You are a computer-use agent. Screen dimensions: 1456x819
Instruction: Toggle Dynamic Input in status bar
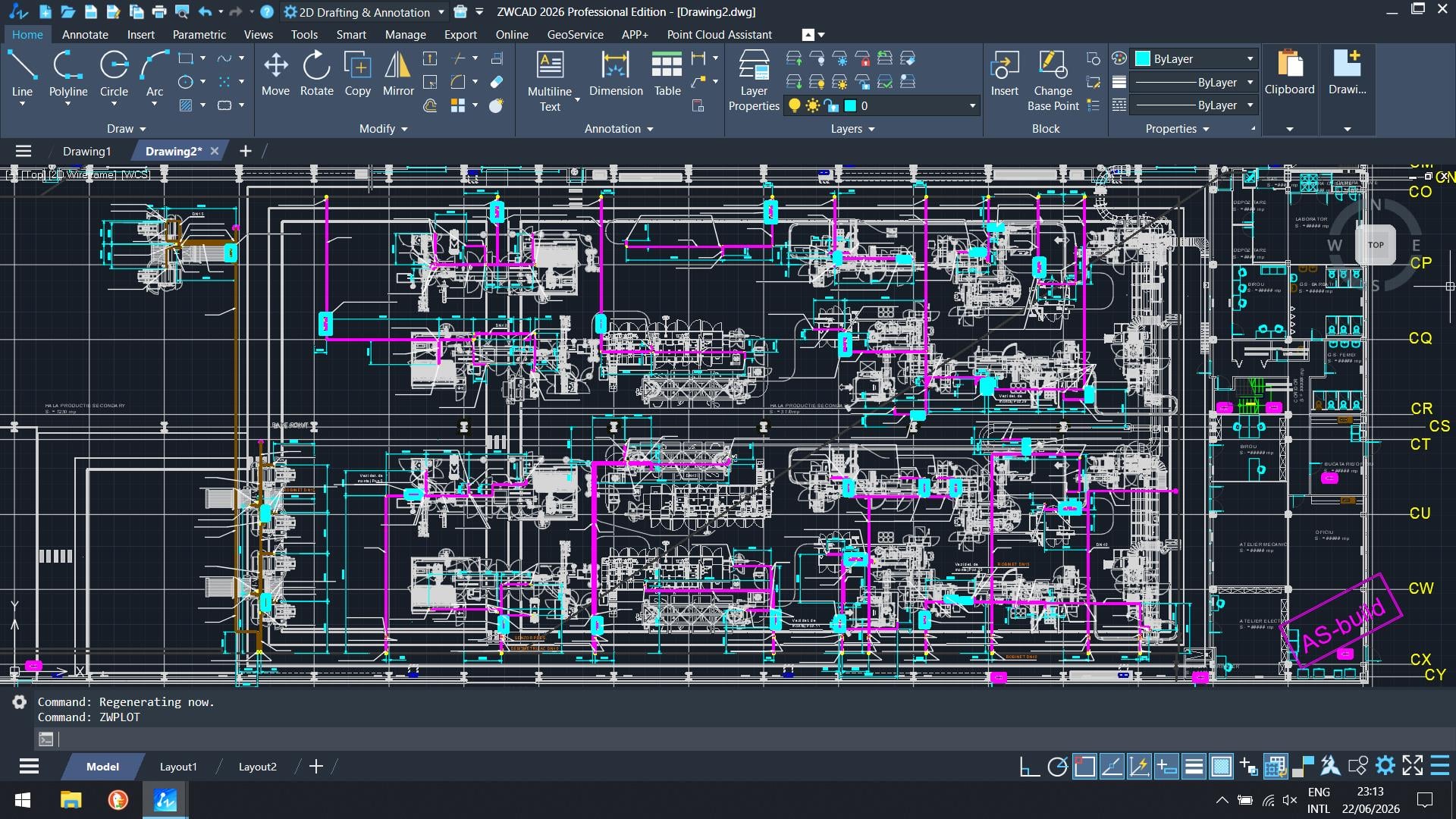click(1166, 767)
